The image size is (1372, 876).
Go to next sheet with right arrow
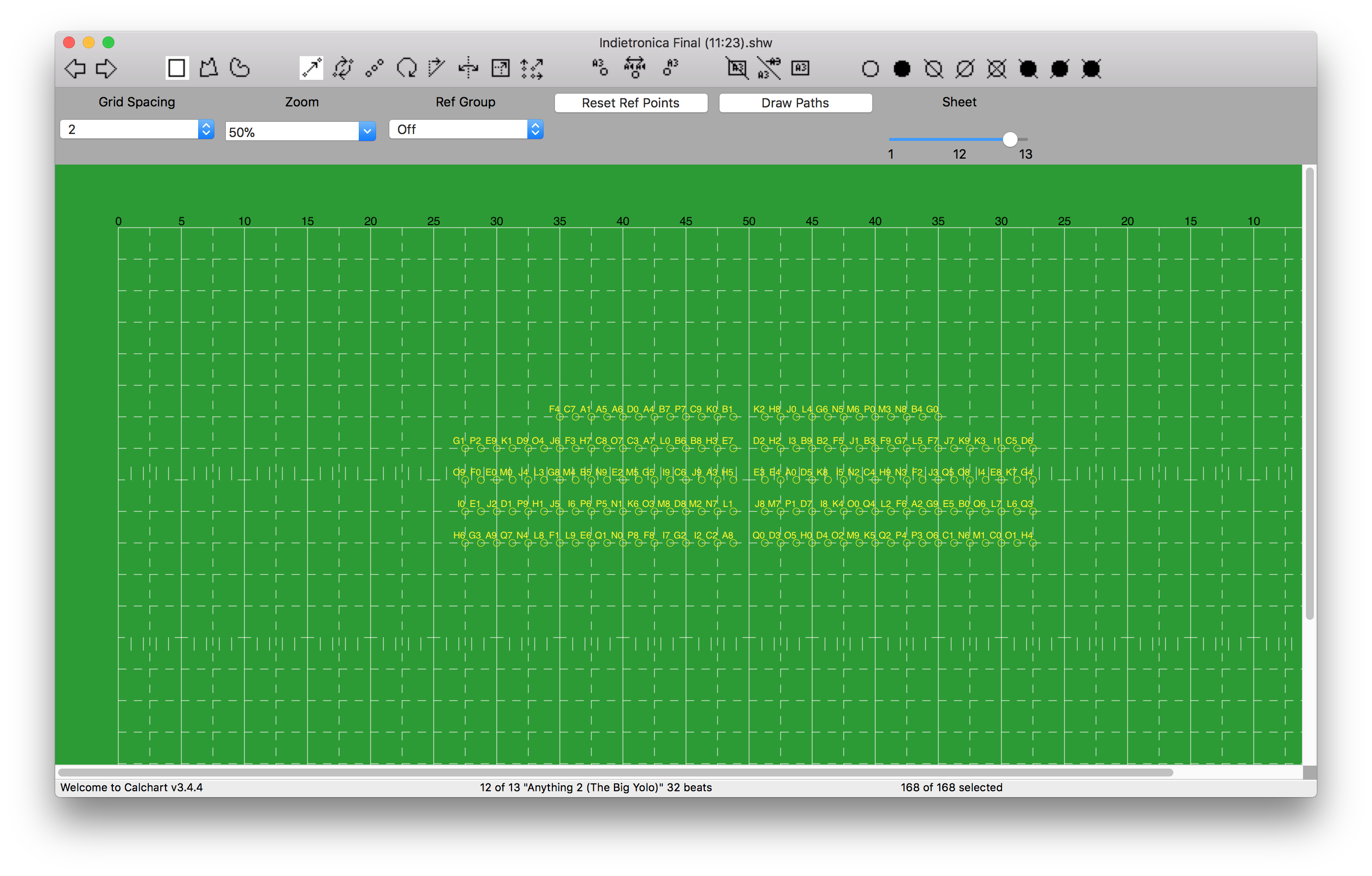coord(106,69)
